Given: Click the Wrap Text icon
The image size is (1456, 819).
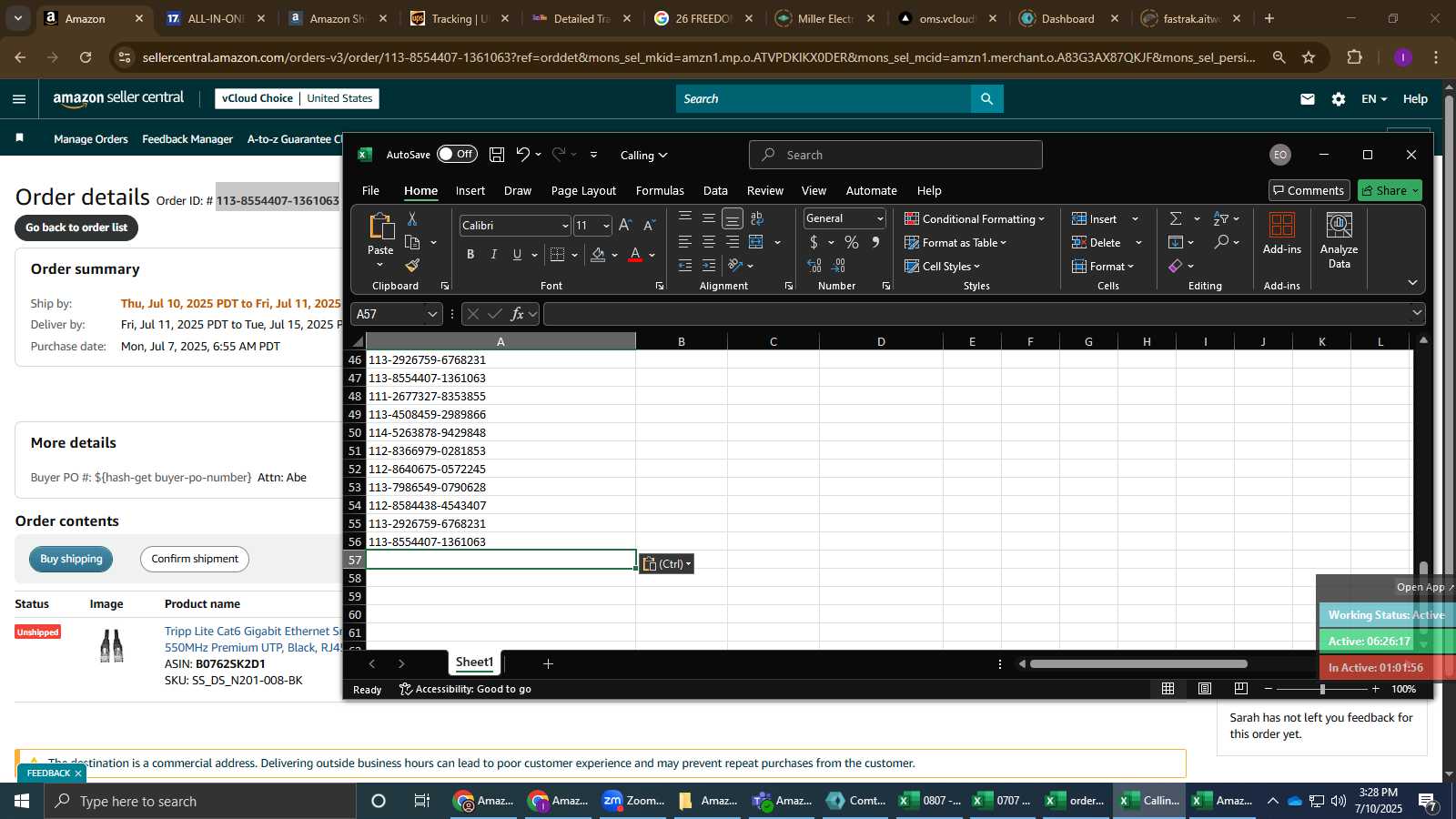Looking at the screenshot, I should point(757,218).
